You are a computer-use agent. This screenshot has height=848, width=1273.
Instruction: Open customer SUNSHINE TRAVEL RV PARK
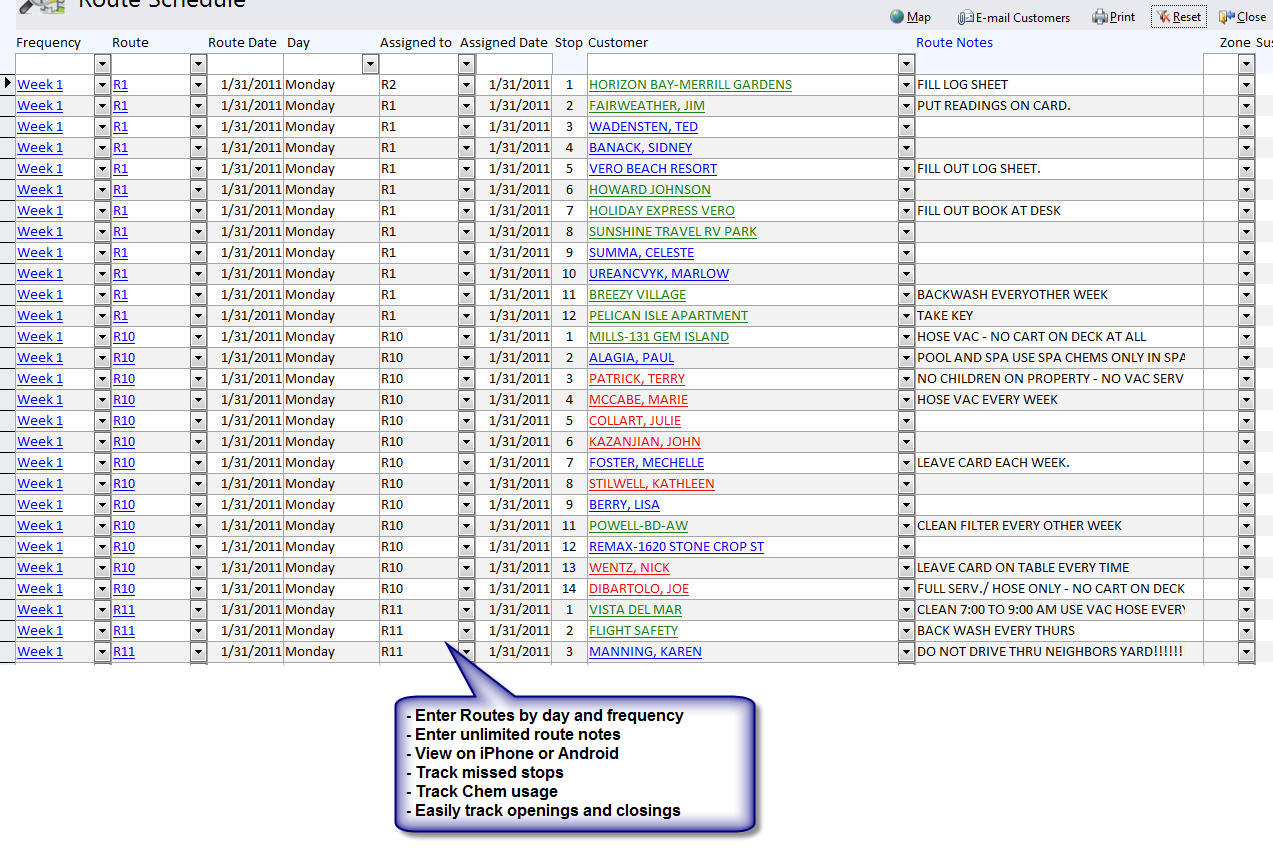[673, 232]
